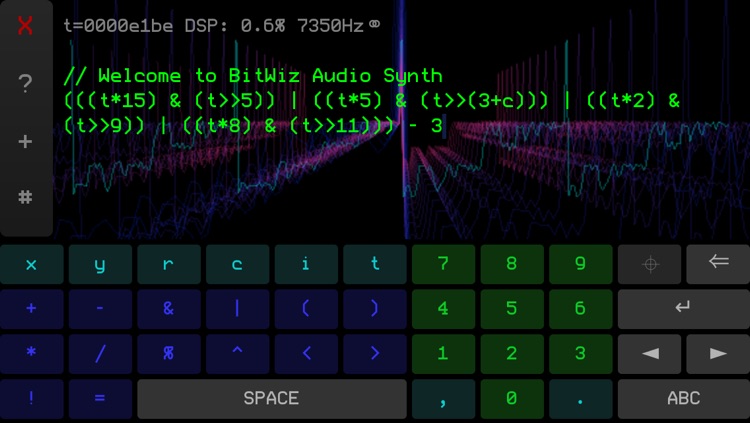
Task: Switch to the ABC keyboard
Action: point(684,399)
